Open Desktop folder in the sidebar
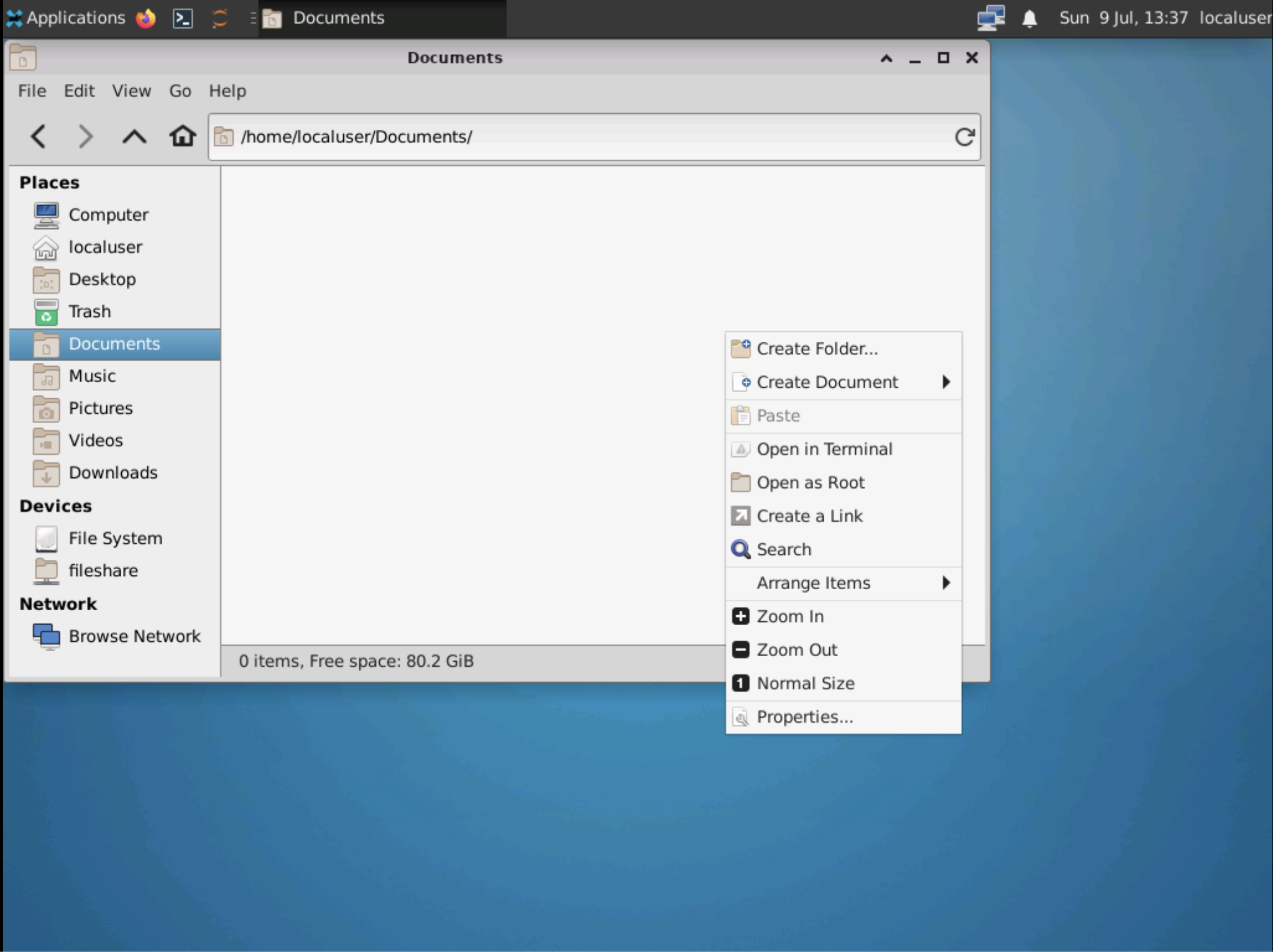 [x=115, y=280]
